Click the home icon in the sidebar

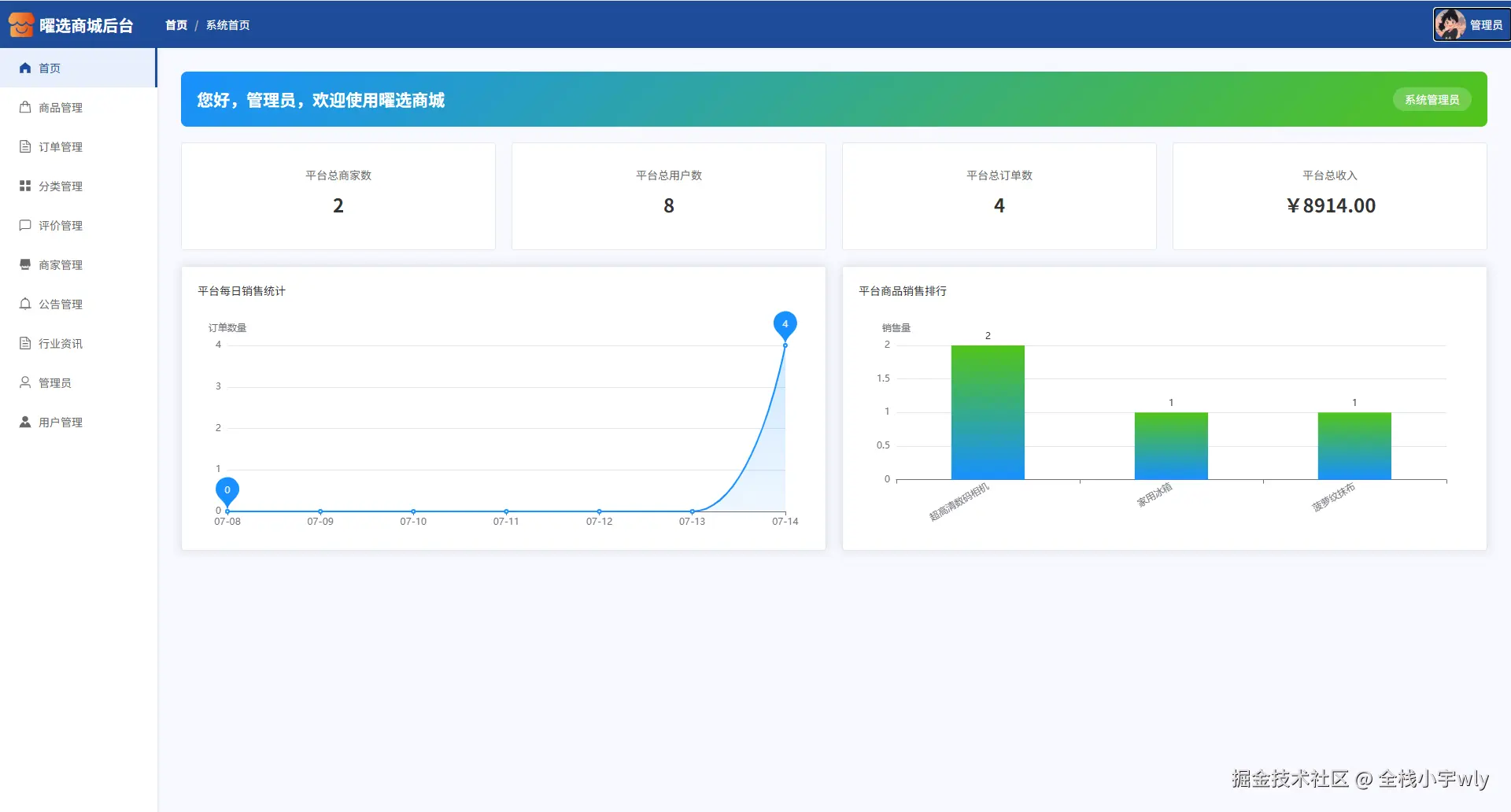click(25, 68)
